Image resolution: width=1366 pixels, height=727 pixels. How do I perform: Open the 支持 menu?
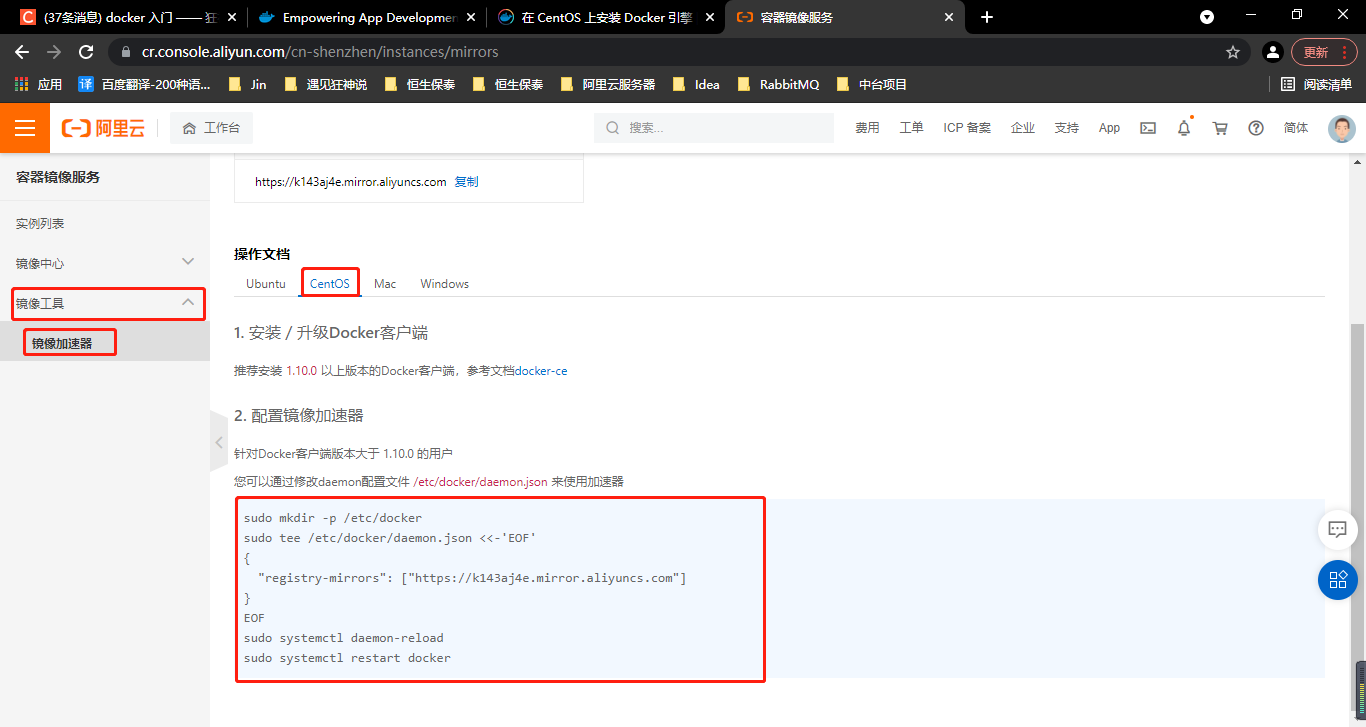1067,128
